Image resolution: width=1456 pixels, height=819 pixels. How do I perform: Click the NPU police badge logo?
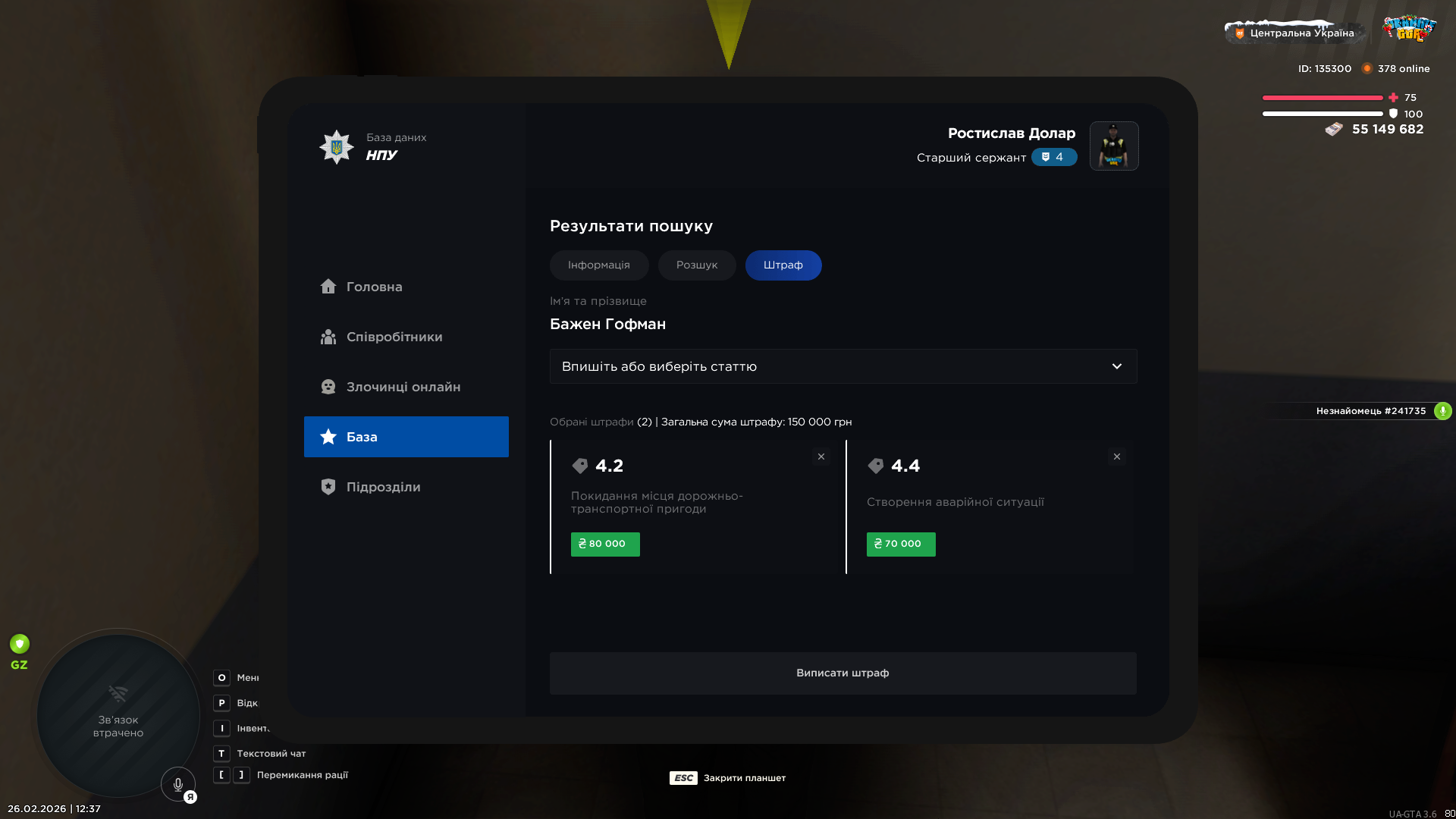336,147
